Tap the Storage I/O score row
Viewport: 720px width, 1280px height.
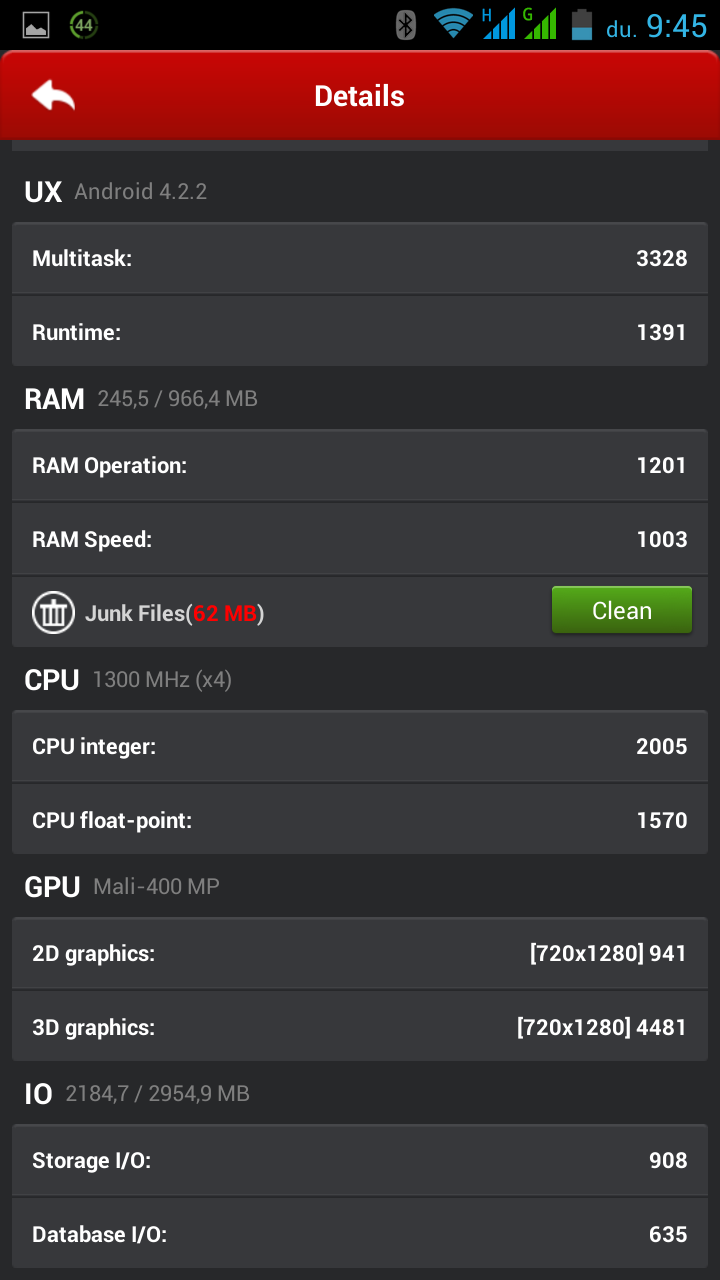point(360,1161)
